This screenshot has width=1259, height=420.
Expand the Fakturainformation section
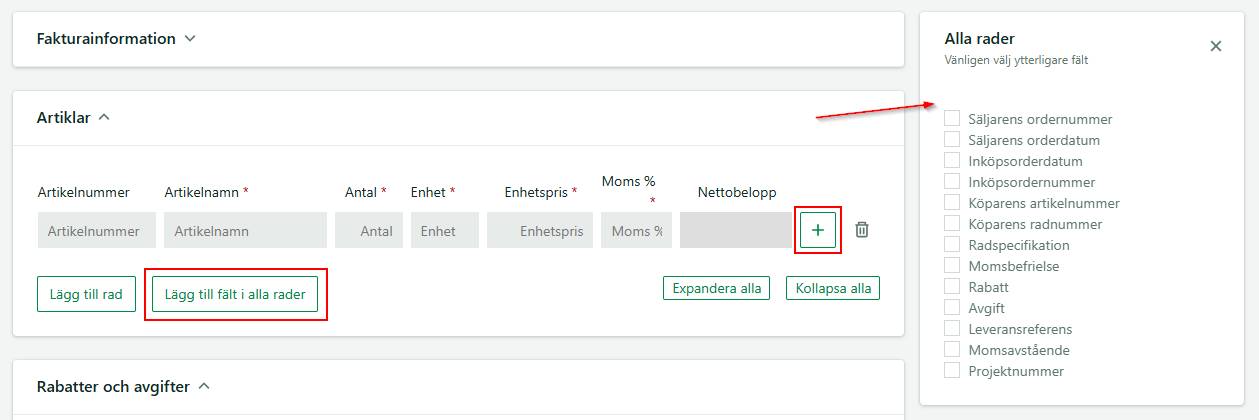[x=190, y=39]
